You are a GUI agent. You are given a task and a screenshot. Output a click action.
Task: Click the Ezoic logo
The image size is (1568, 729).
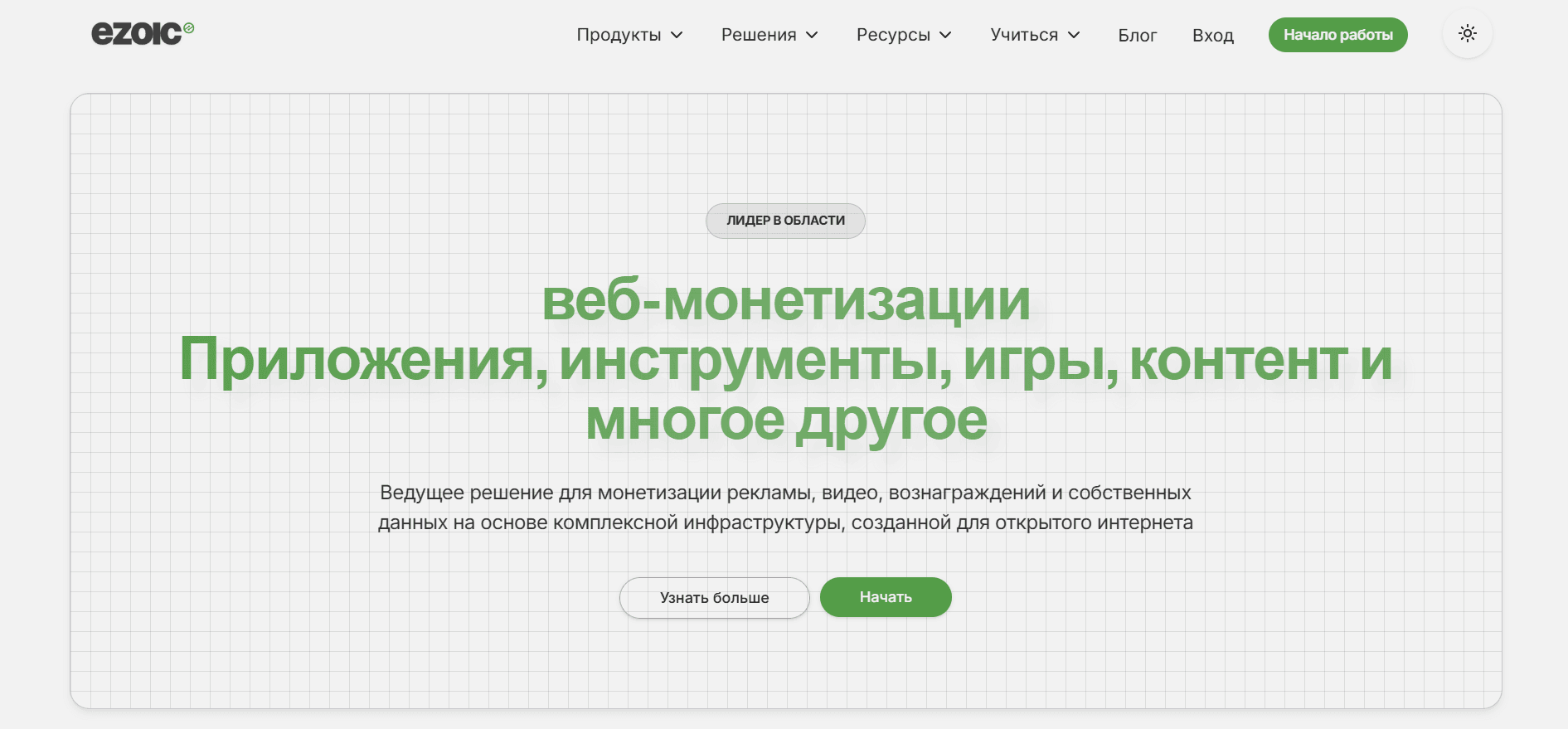tap(137, 33)
